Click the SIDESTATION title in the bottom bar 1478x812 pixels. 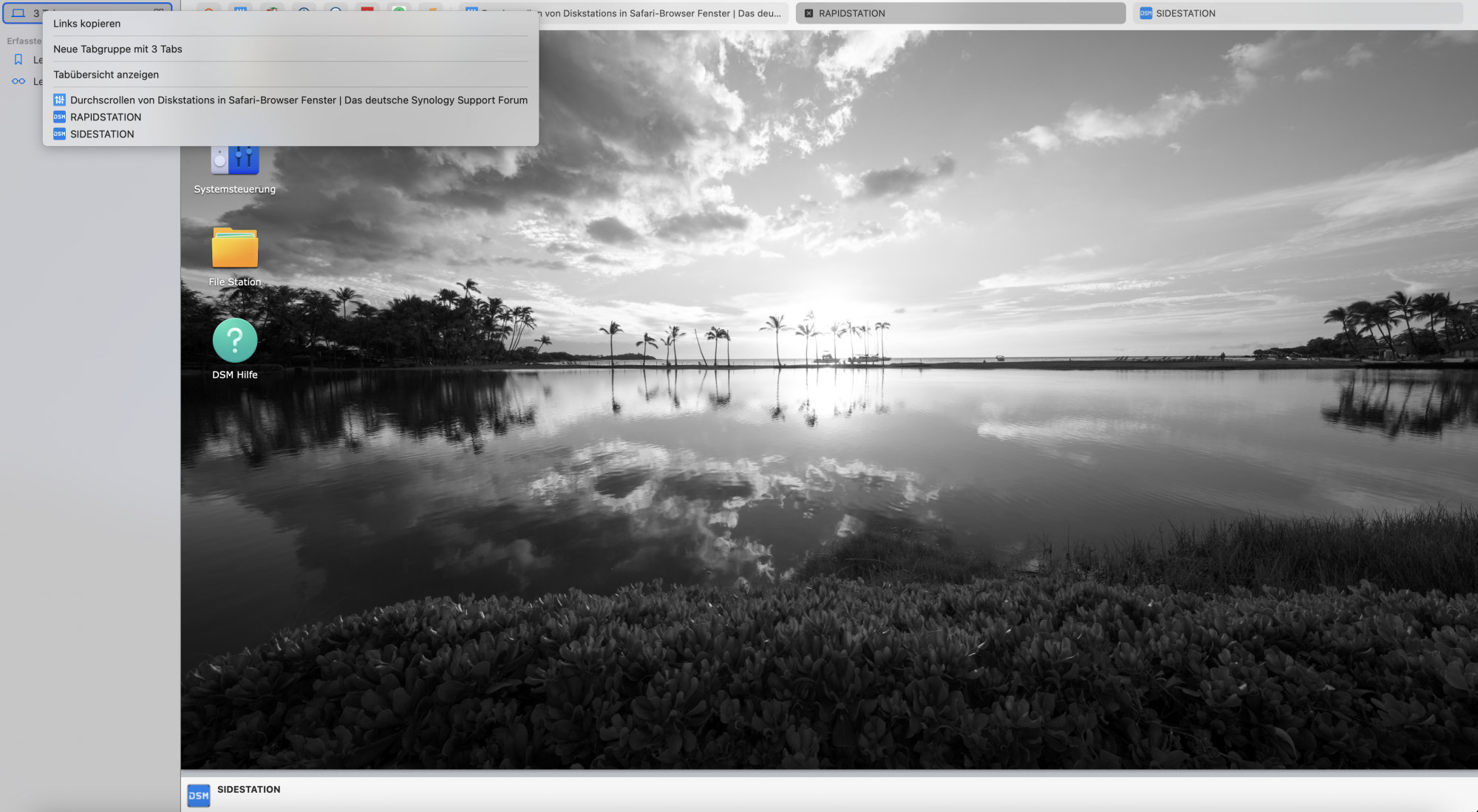248,789
